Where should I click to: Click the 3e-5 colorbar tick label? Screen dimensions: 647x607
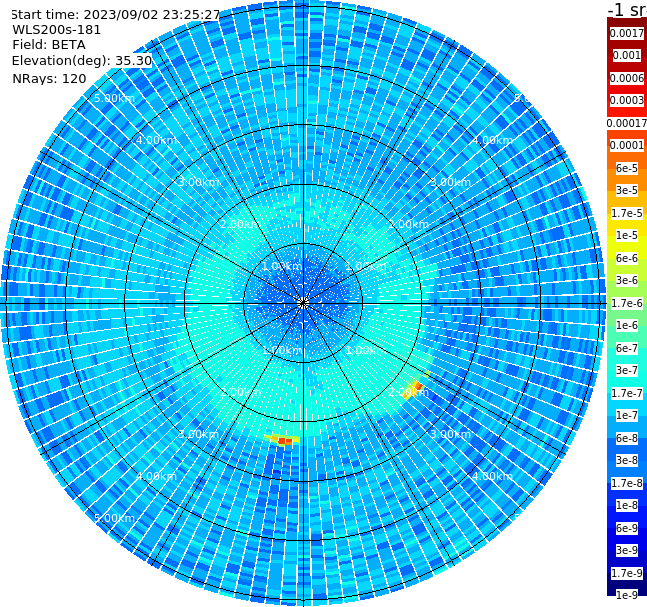[626, 190]
